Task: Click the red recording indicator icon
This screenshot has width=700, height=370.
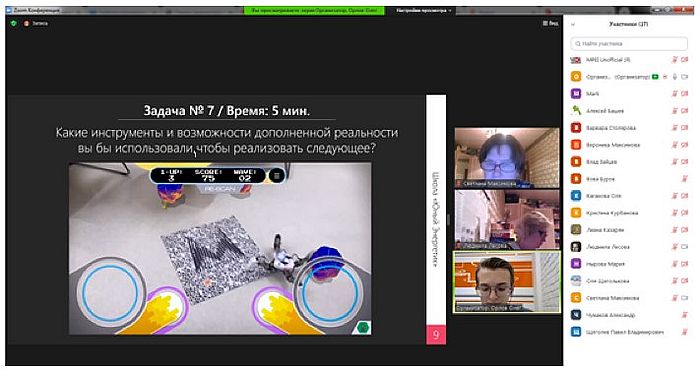Action: [26, 23]
